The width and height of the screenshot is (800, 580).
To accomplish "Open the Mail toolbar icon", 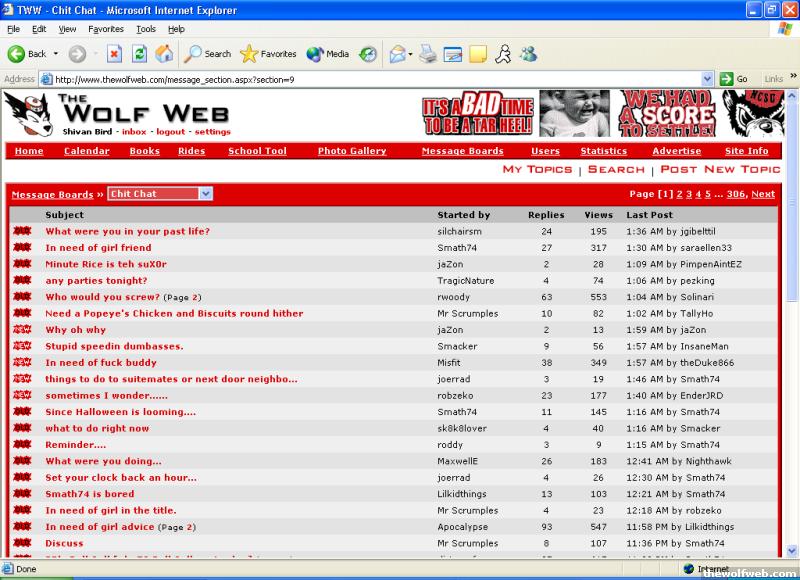I will pyautogui.click(x=397, y=54).
